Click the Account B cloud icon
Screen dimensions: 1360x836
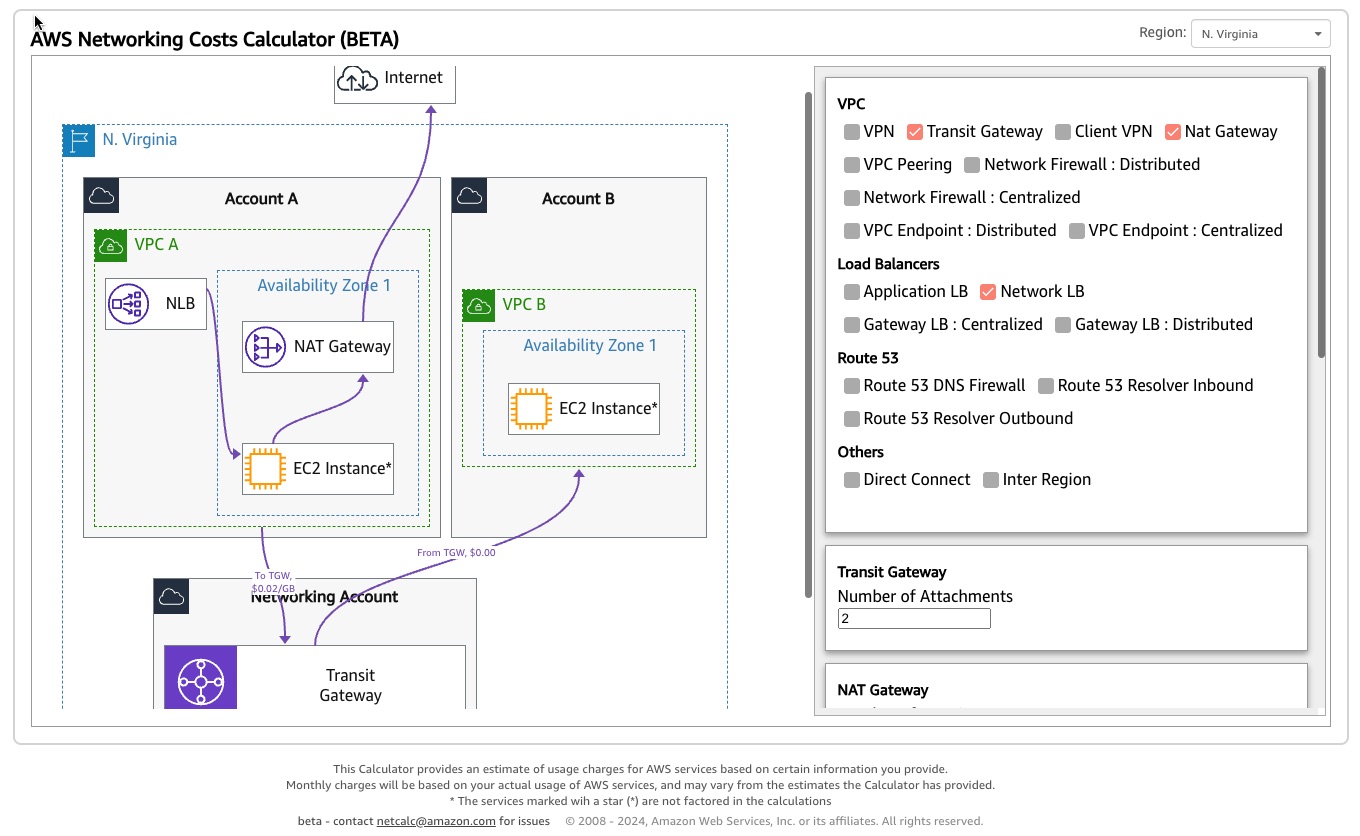coord(469,195)
